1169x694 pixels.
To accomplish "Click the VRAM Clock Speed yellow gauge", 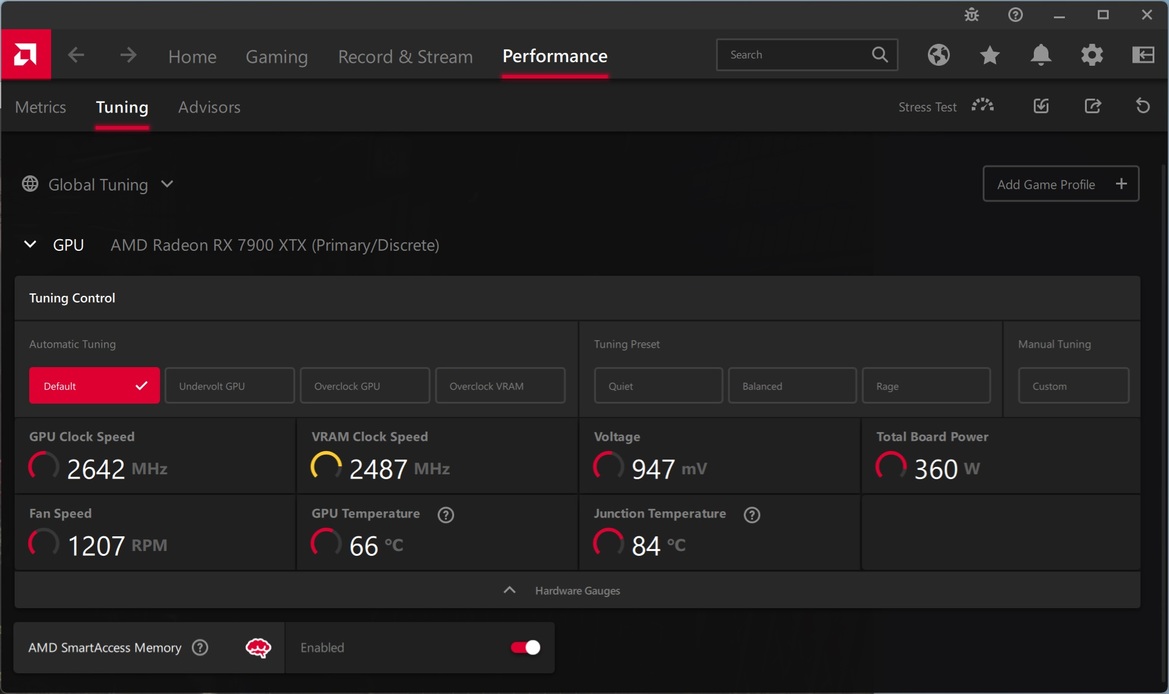I will pyautogui.click(x=326, y=467).
